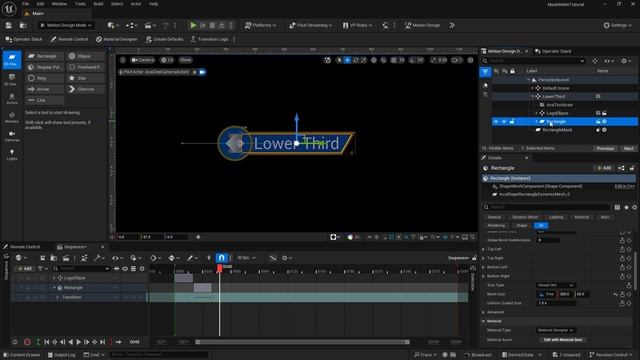
Task: Select the Lighting filter in Details
Action: 556,217
